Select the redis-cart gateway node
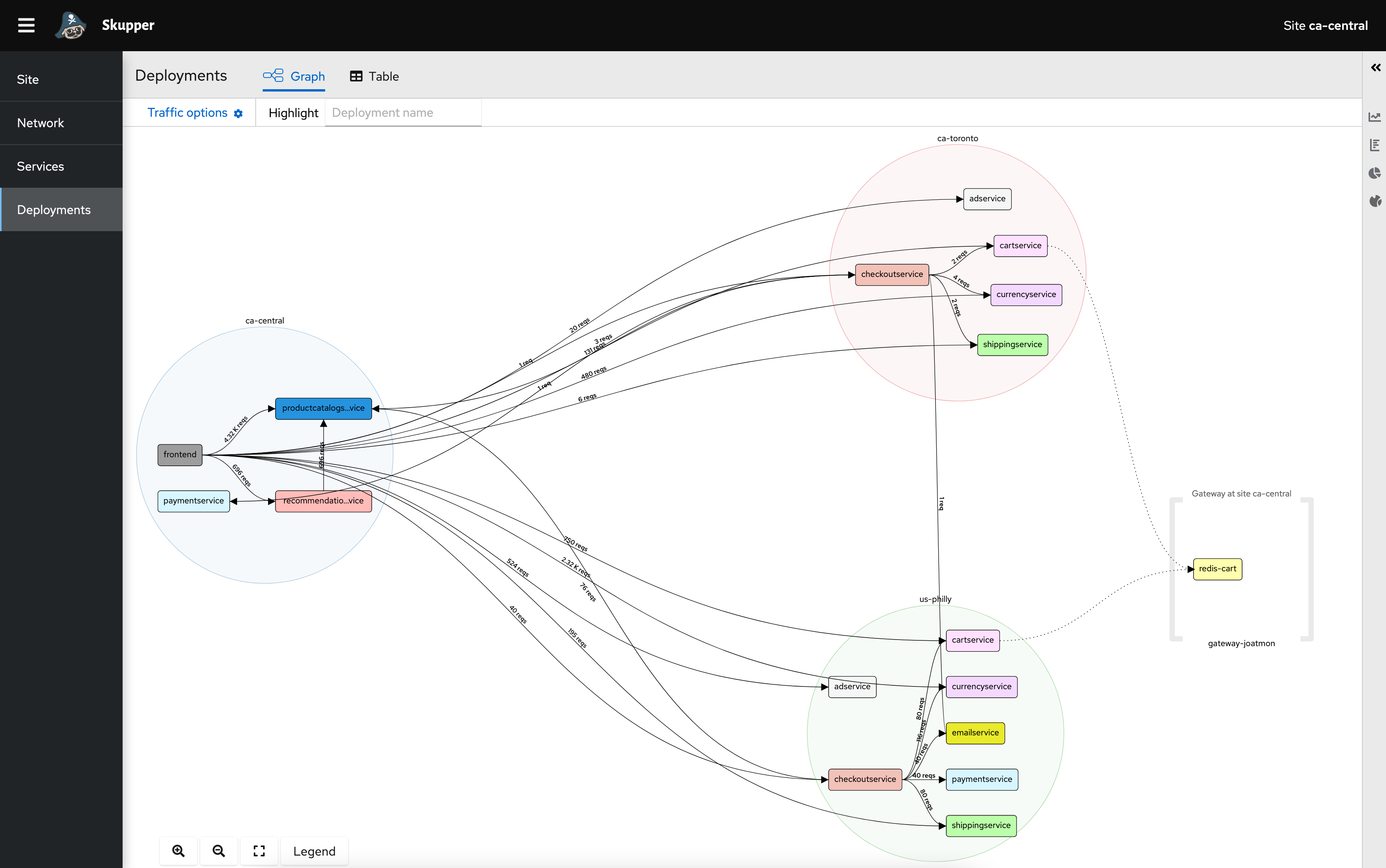The height and width of the screenshot is (868, 1386). [x=1217, y=569]
